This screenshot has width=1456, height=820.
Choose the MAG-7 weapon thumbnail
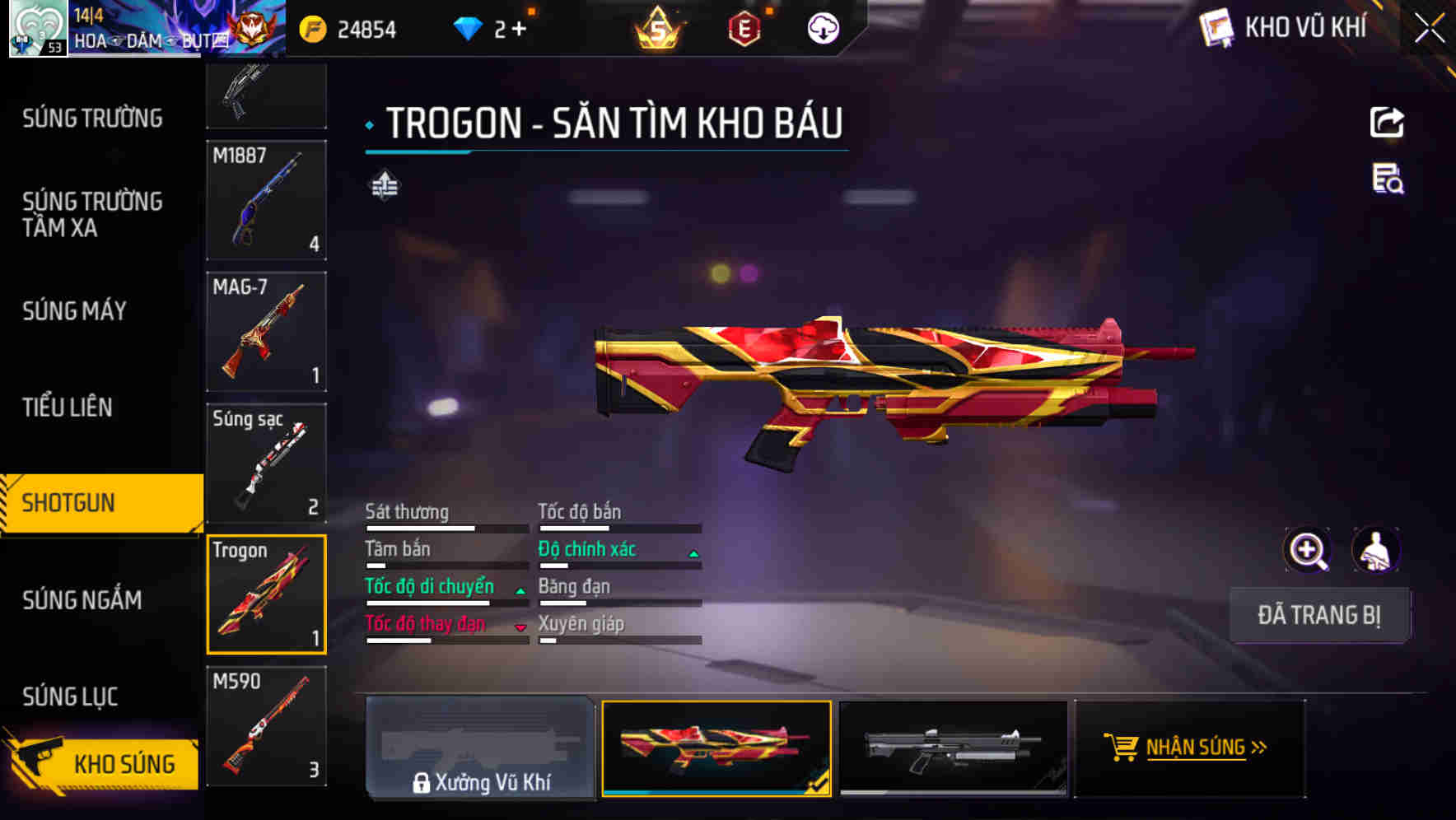click(x=266, y=331)
